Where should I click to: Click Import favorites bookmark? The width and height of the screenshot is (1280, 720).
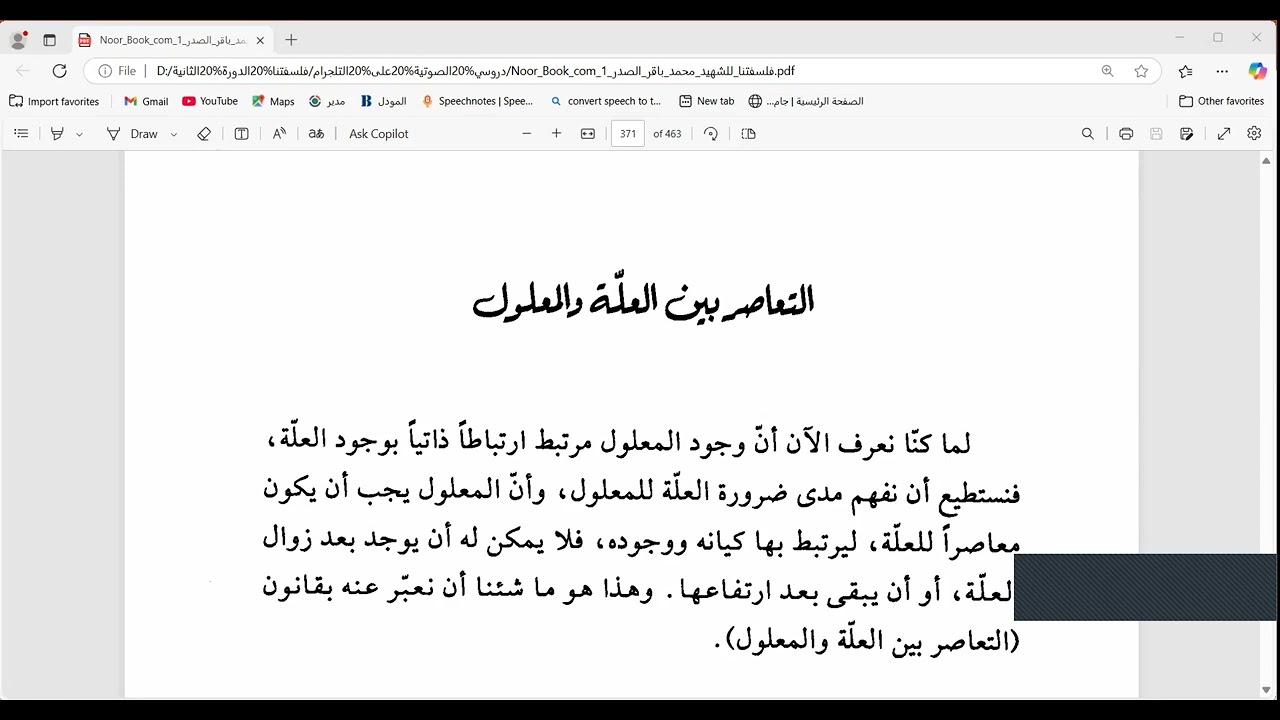[55, 101]
